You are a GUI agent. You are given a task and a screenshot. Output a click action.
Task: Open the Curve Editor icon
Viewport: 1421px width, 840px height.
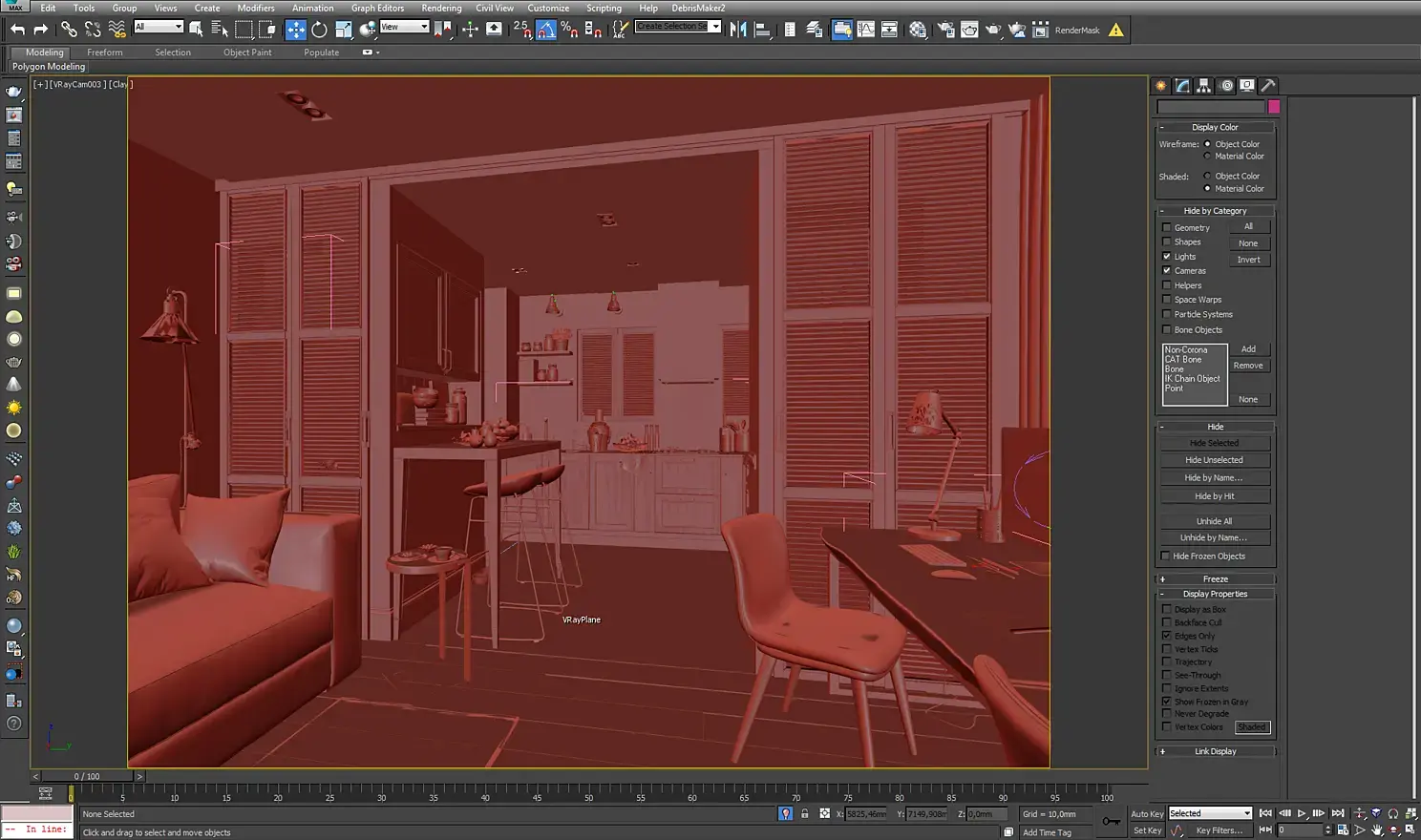866,30
